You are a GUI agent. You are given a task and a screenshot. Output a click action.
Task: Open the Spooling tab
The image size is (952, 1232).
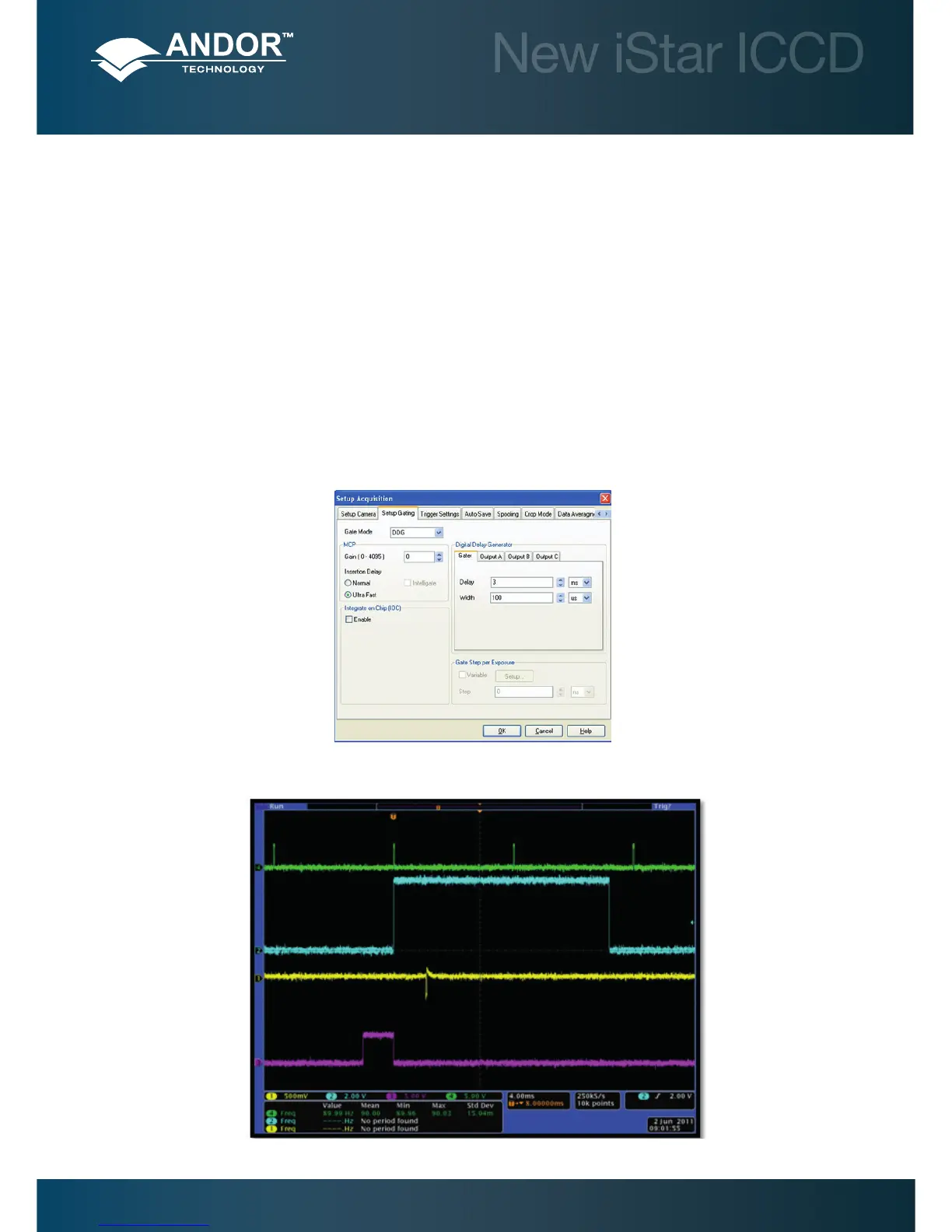[x=507, y=514]
